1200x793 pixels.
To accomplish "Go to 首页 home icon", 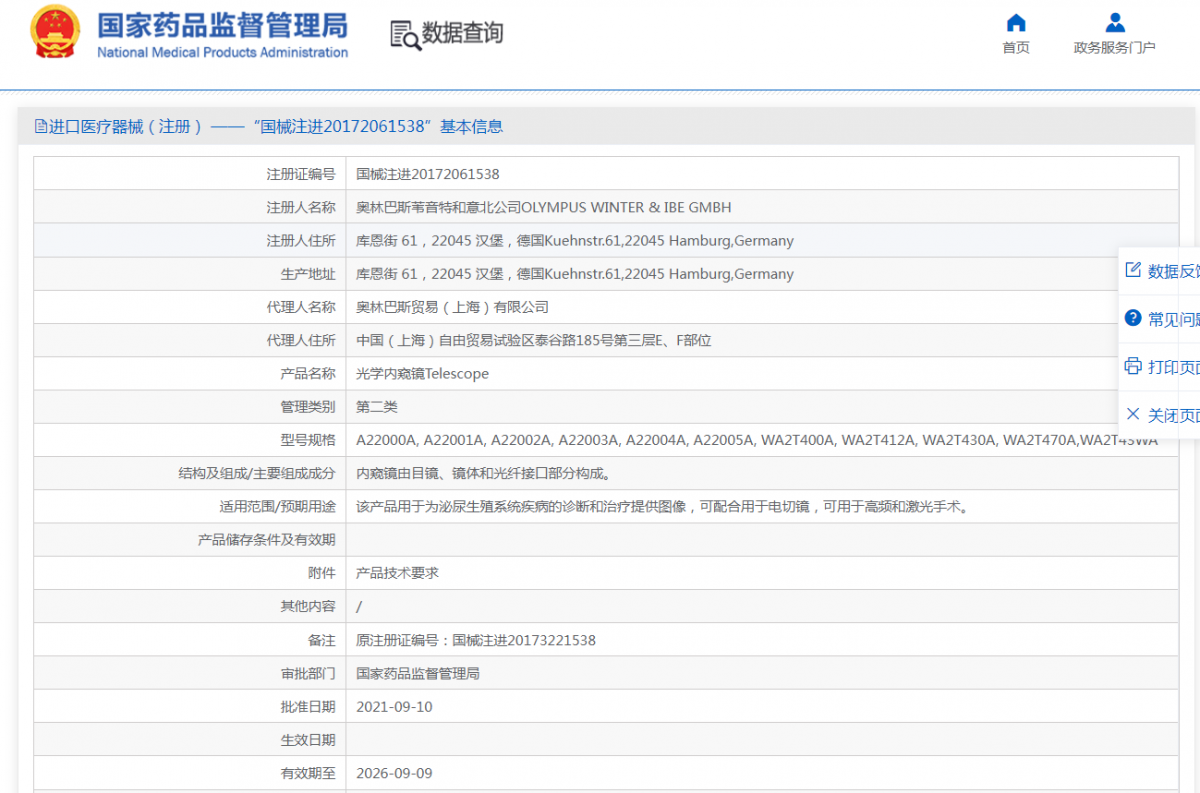I will point(1016,22).
